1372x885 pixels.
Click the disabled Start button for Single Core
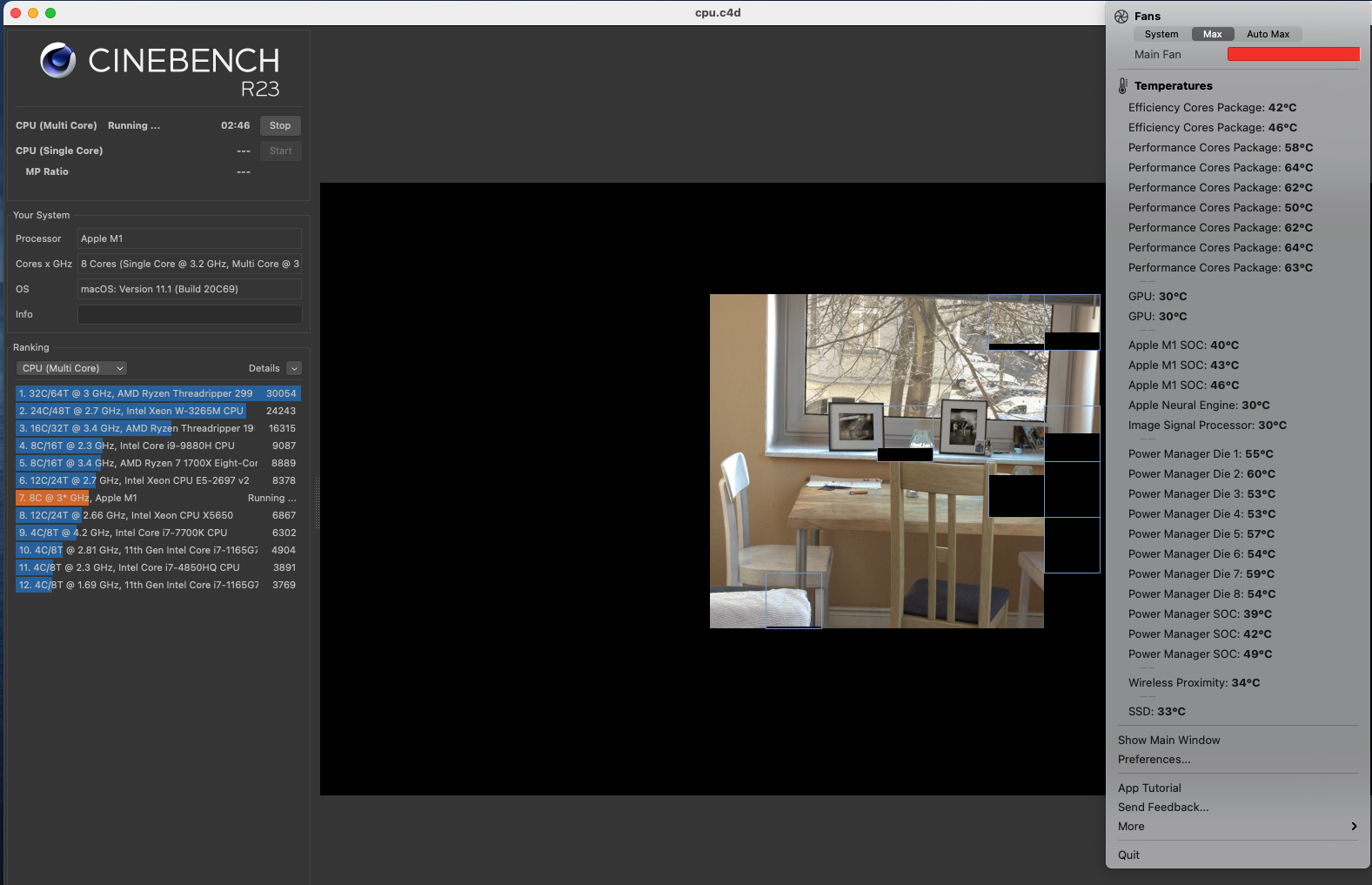[280, 151]
